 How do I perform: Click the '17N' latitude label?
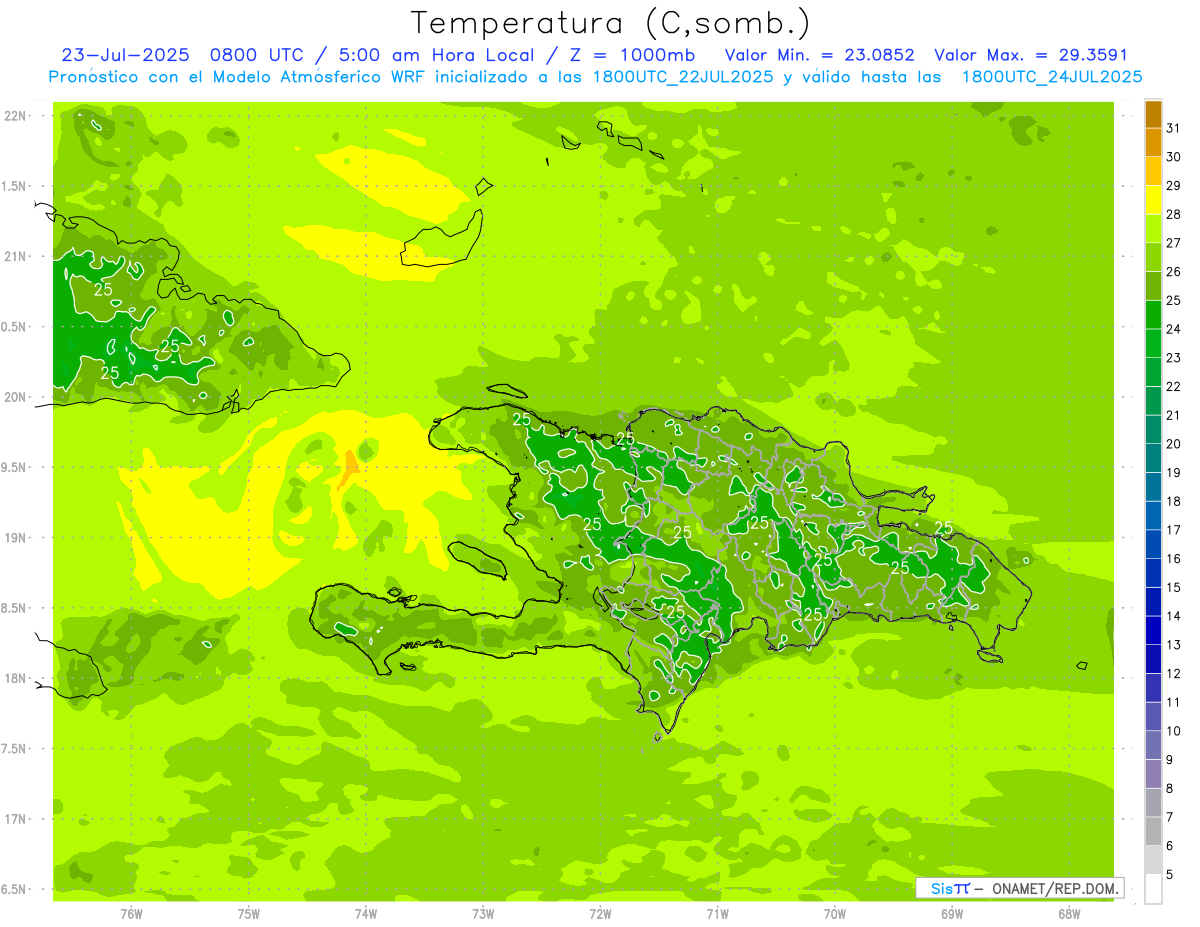coord(16,819)
